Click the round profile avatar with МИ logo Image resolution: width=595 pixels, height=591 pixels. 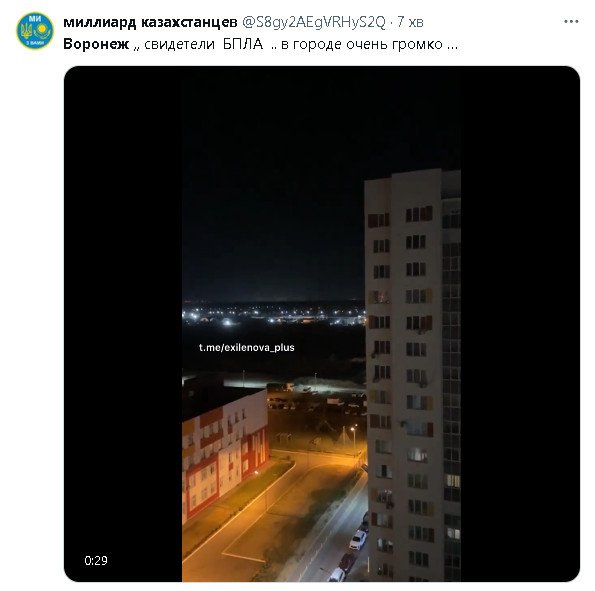35,30
